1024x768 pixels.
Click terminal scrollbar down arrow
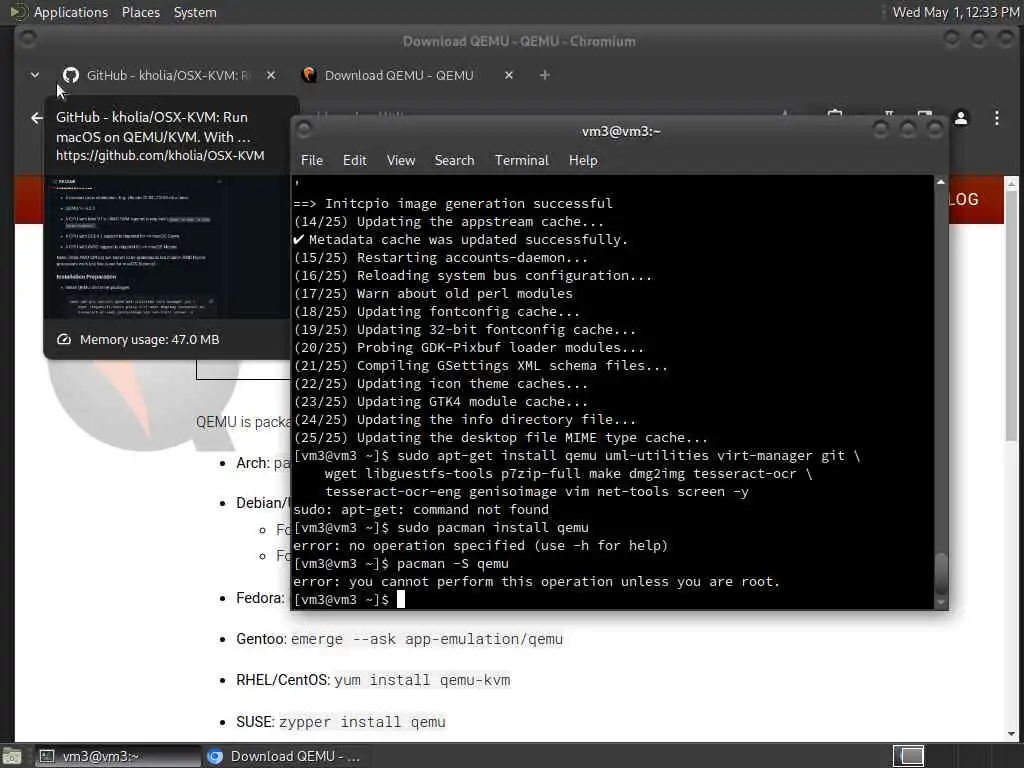tap(940, 602)
